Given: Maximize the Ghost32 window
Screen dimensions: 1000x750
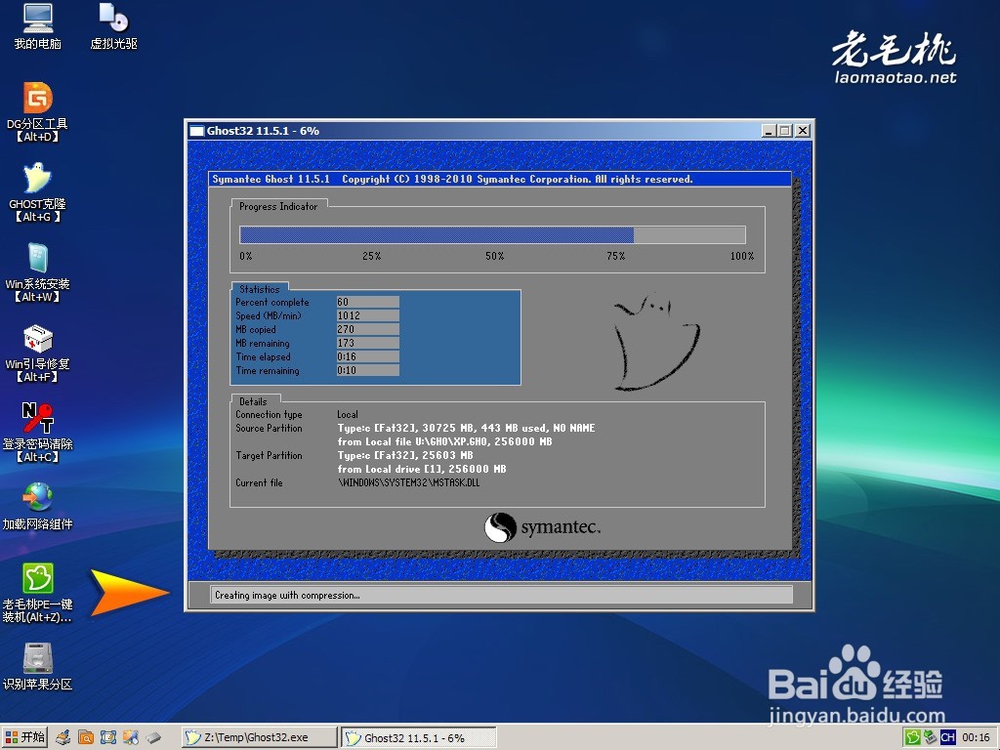Looking at the screenshot, I should tap(785, 131).
